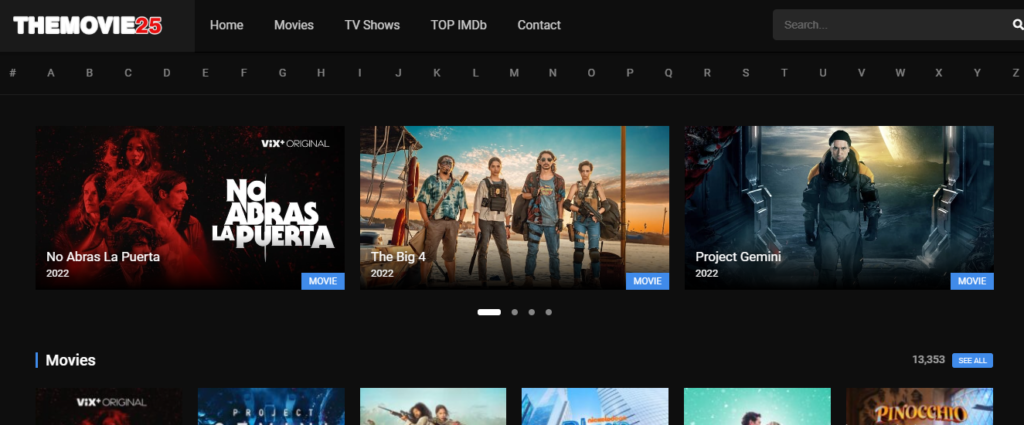The width and height of the screenshot is (1024, 425).
Task: Filter titles by letter A
Action: [51, 72]
